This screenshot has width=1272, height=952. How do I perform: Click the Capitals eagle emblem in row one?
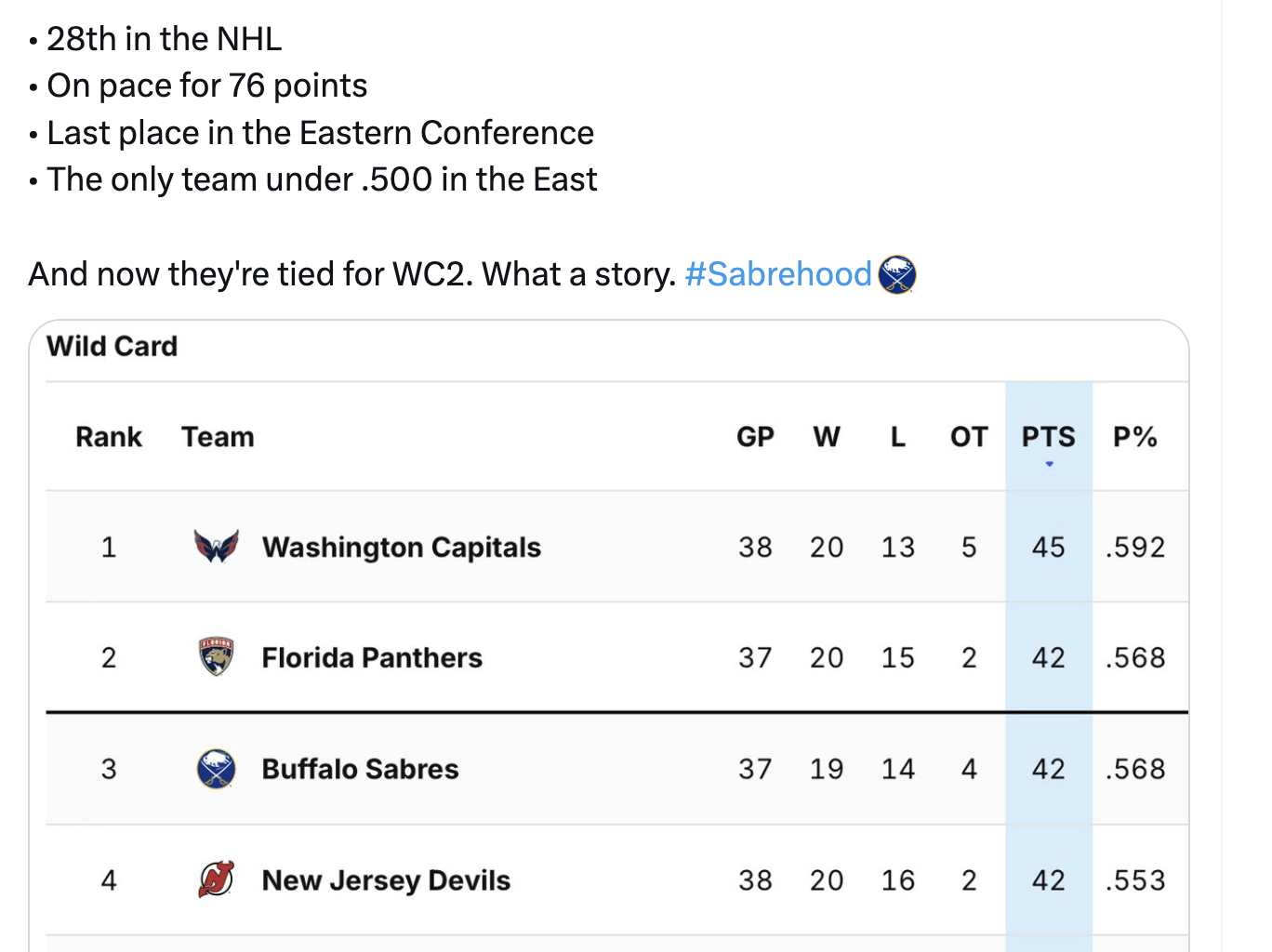(216, 547)
